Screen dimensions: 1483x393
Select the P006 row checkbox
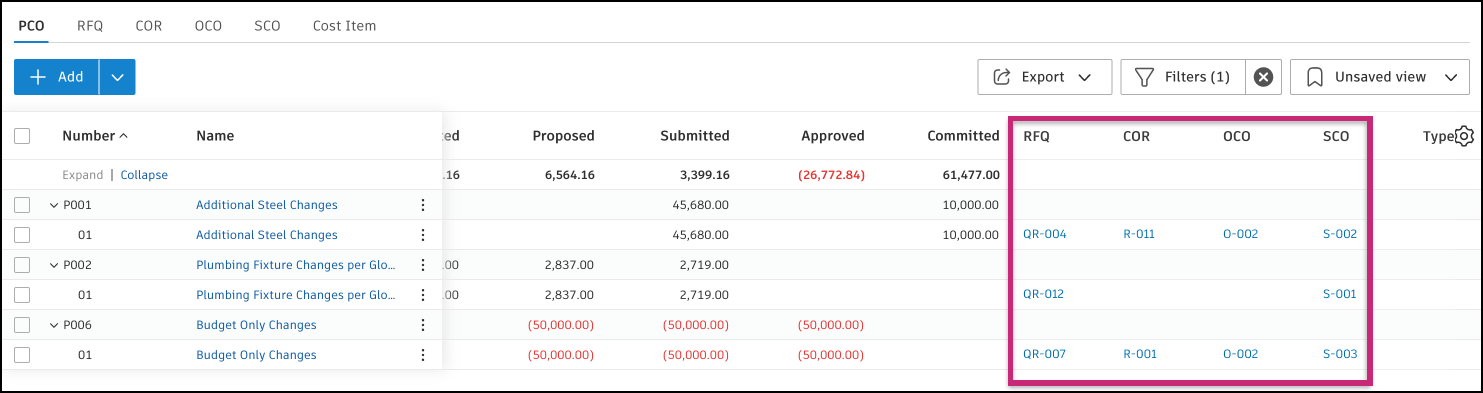pos(22,325)
